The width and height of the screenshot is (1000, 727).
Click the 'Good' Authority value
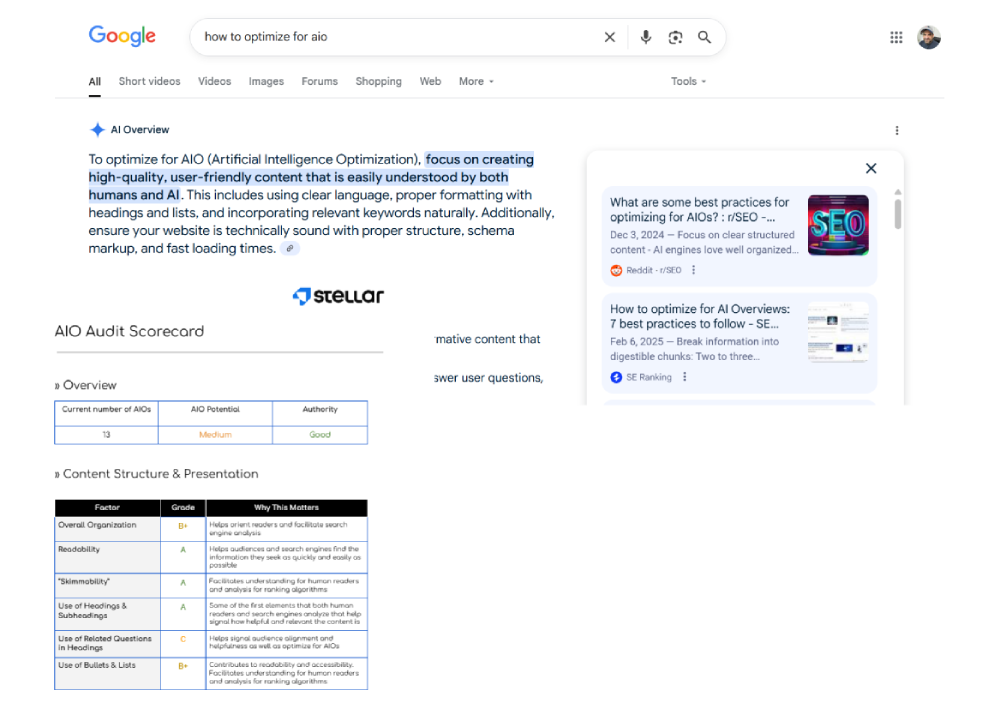(320, 435)
